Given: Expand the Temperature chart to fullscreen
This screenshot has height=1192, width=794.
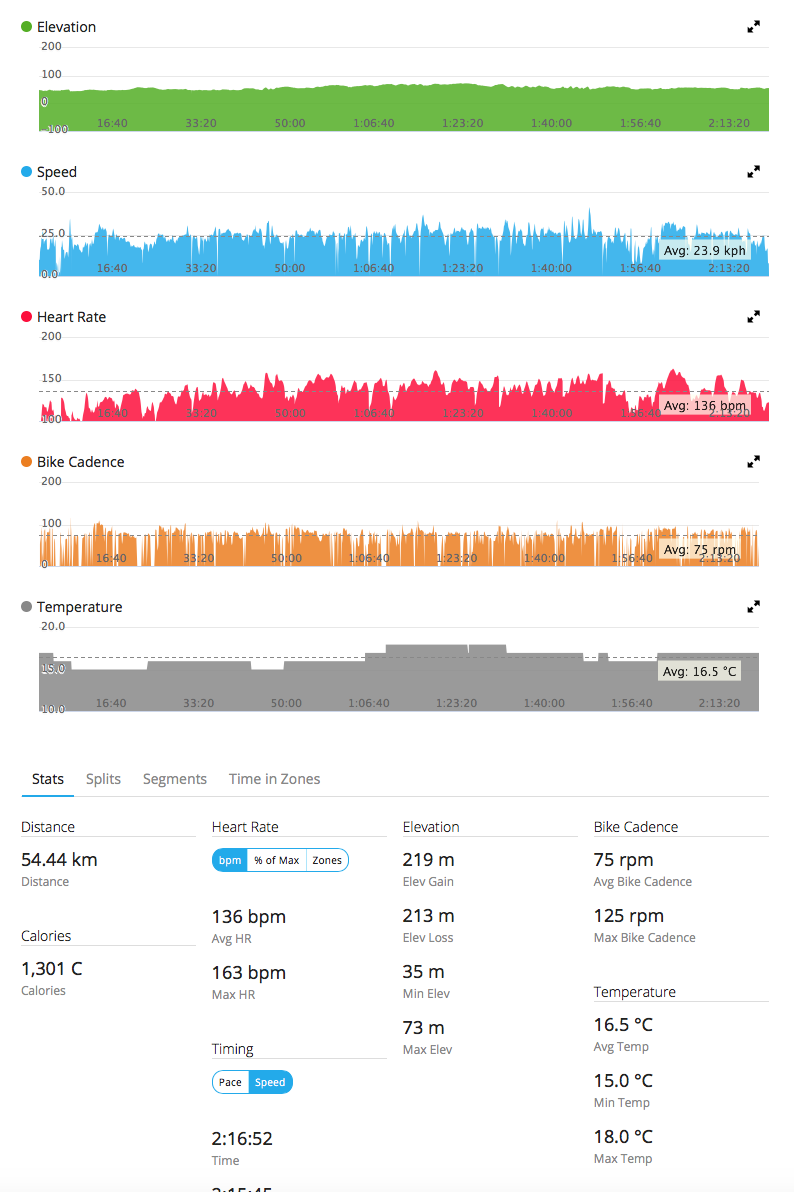Looking at the screenshot, I should coord(754,607).
